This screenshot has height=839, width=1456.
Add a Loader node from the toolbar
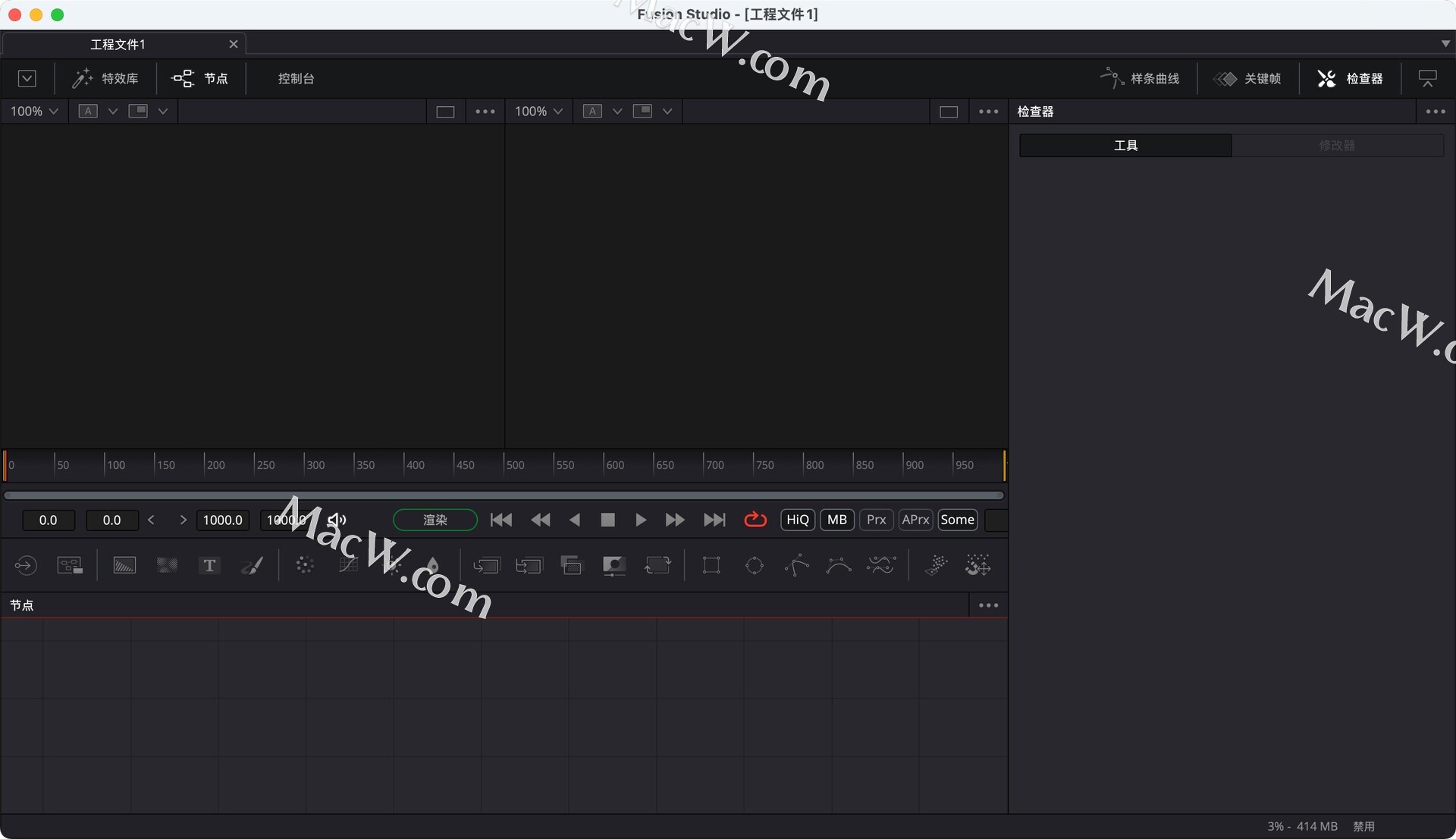click(x=26, y=565)
